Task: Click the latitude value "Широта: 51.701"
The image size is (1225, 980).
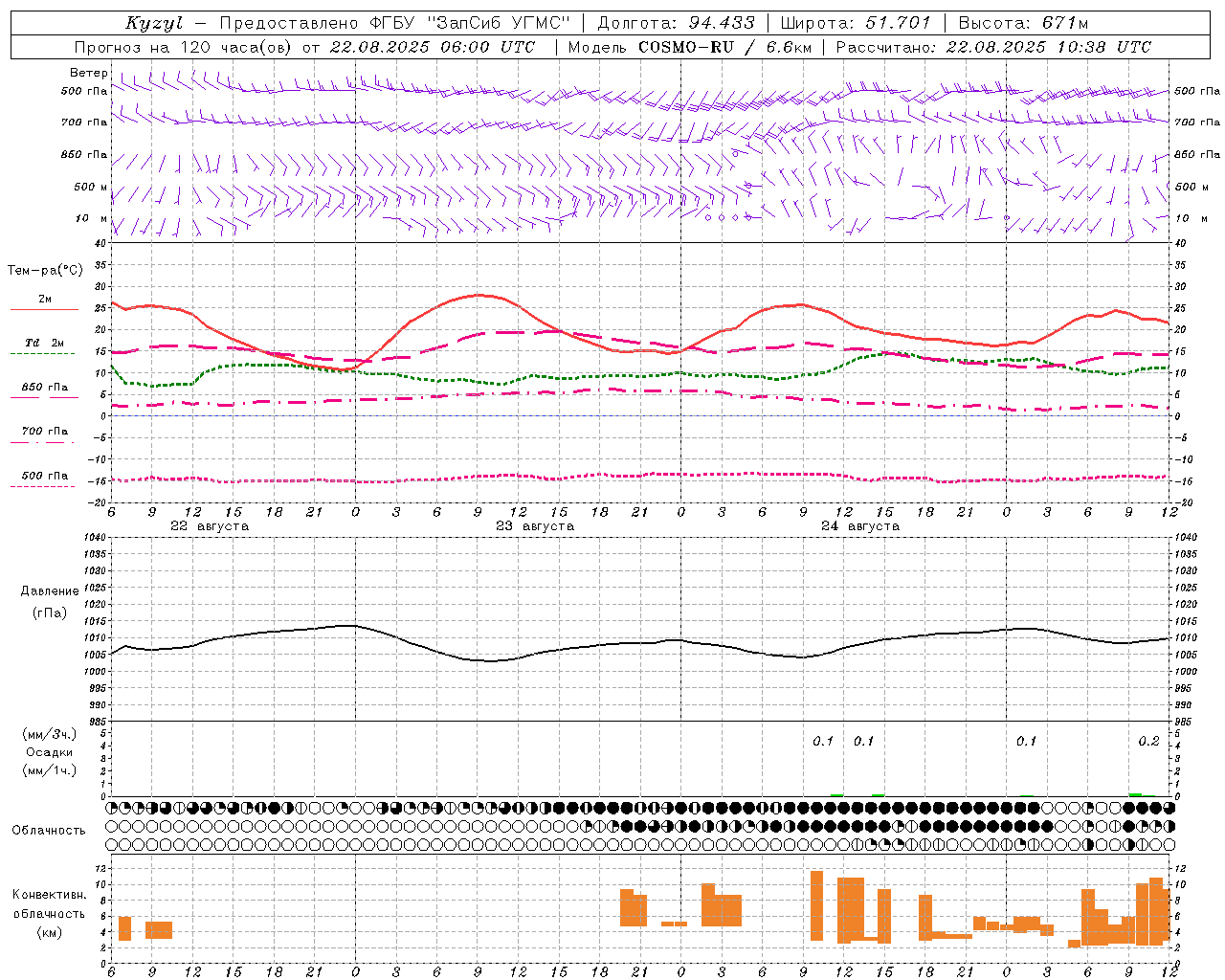Action: click(x=856, y=23)
